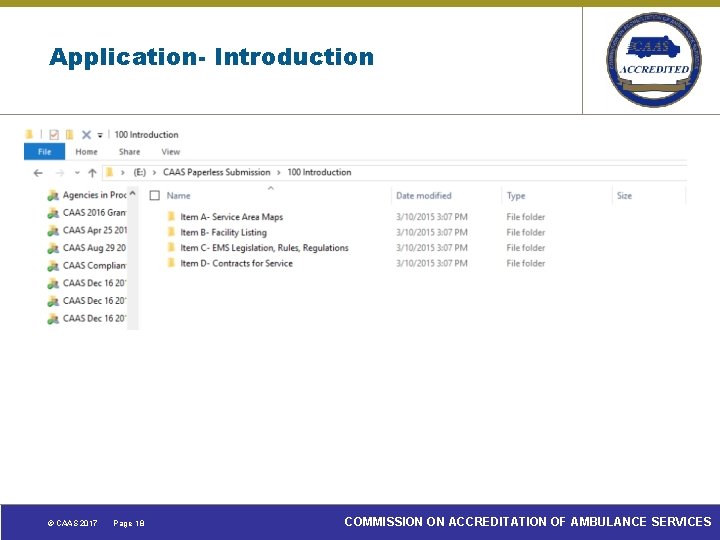Click the CAAS Accredited logo
This screenshot has width=720, height=540.
[653, 60]
